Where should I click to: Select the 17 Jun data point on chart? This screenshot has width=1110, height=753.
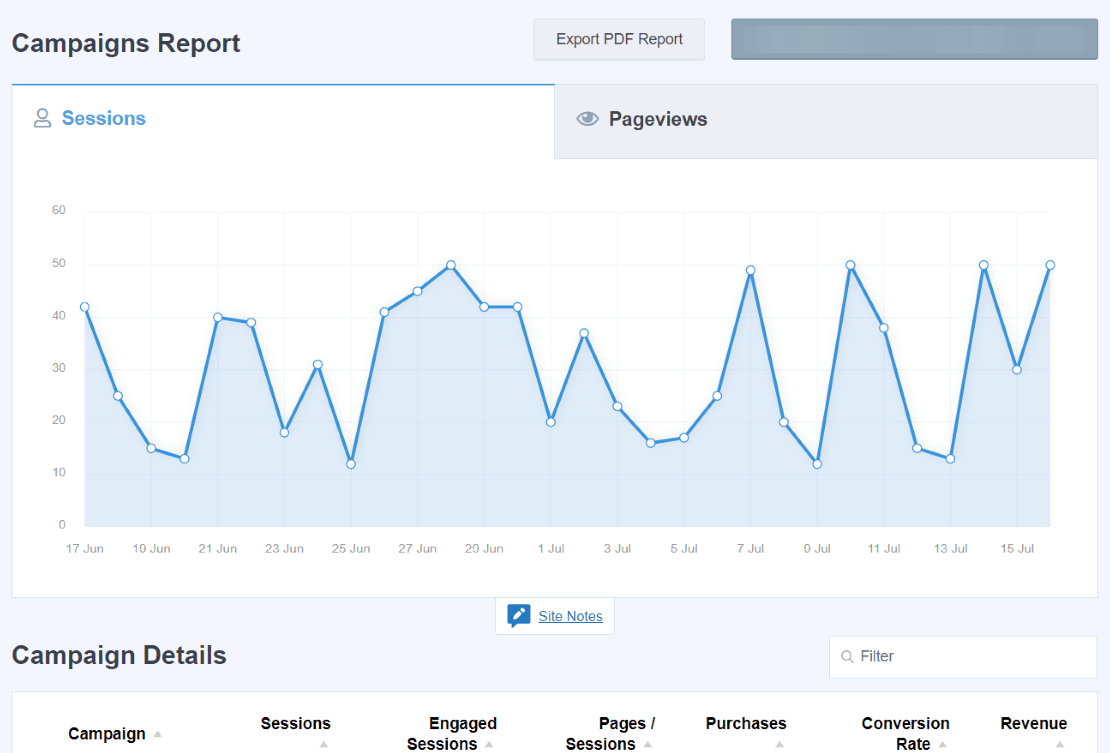[85, 307]
